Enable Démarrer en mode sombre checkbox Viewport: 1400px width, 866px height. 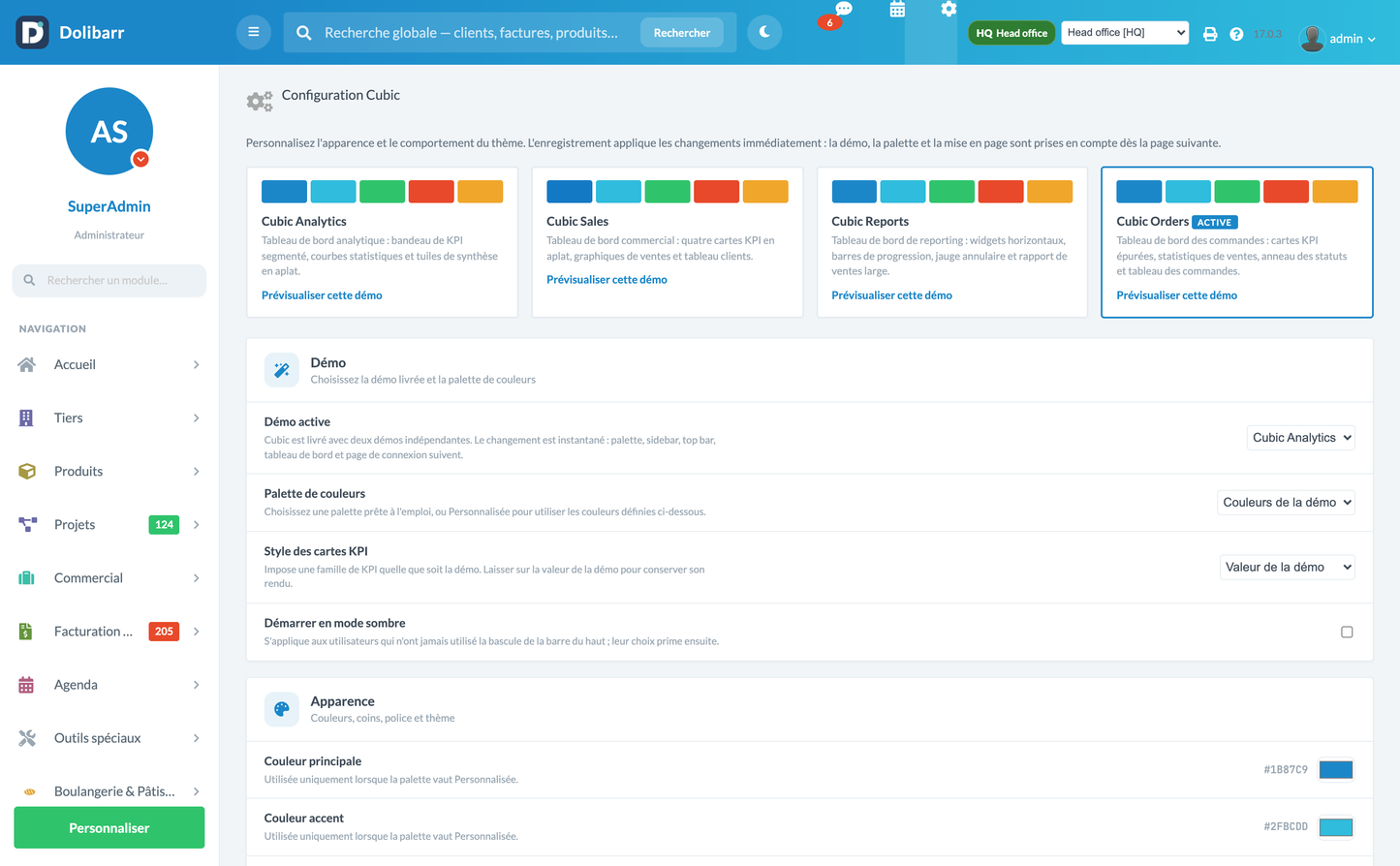[1347, 632]
